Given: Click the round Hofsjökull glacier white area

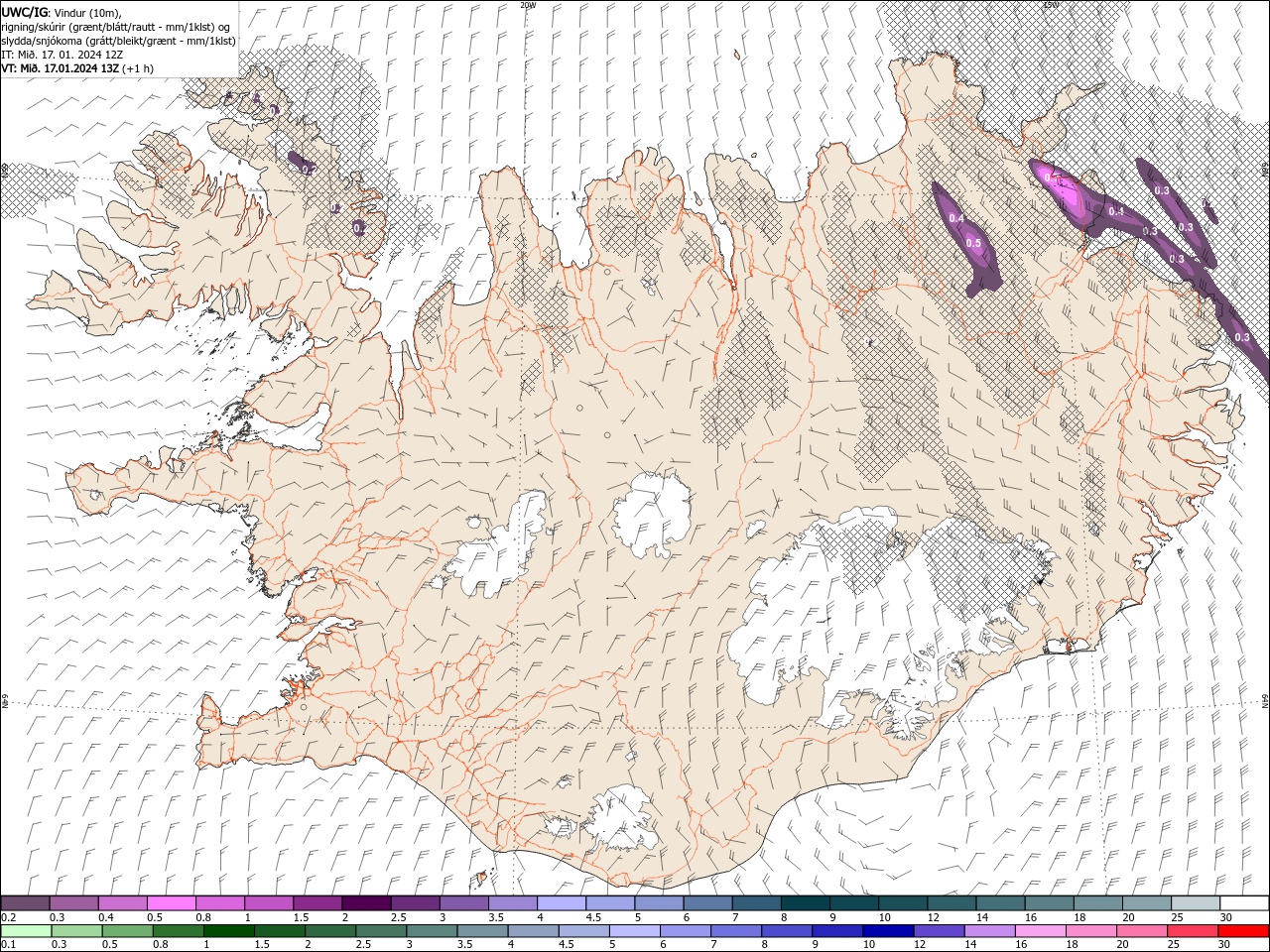Looking at the screenshot, I should tap(652, 514).
